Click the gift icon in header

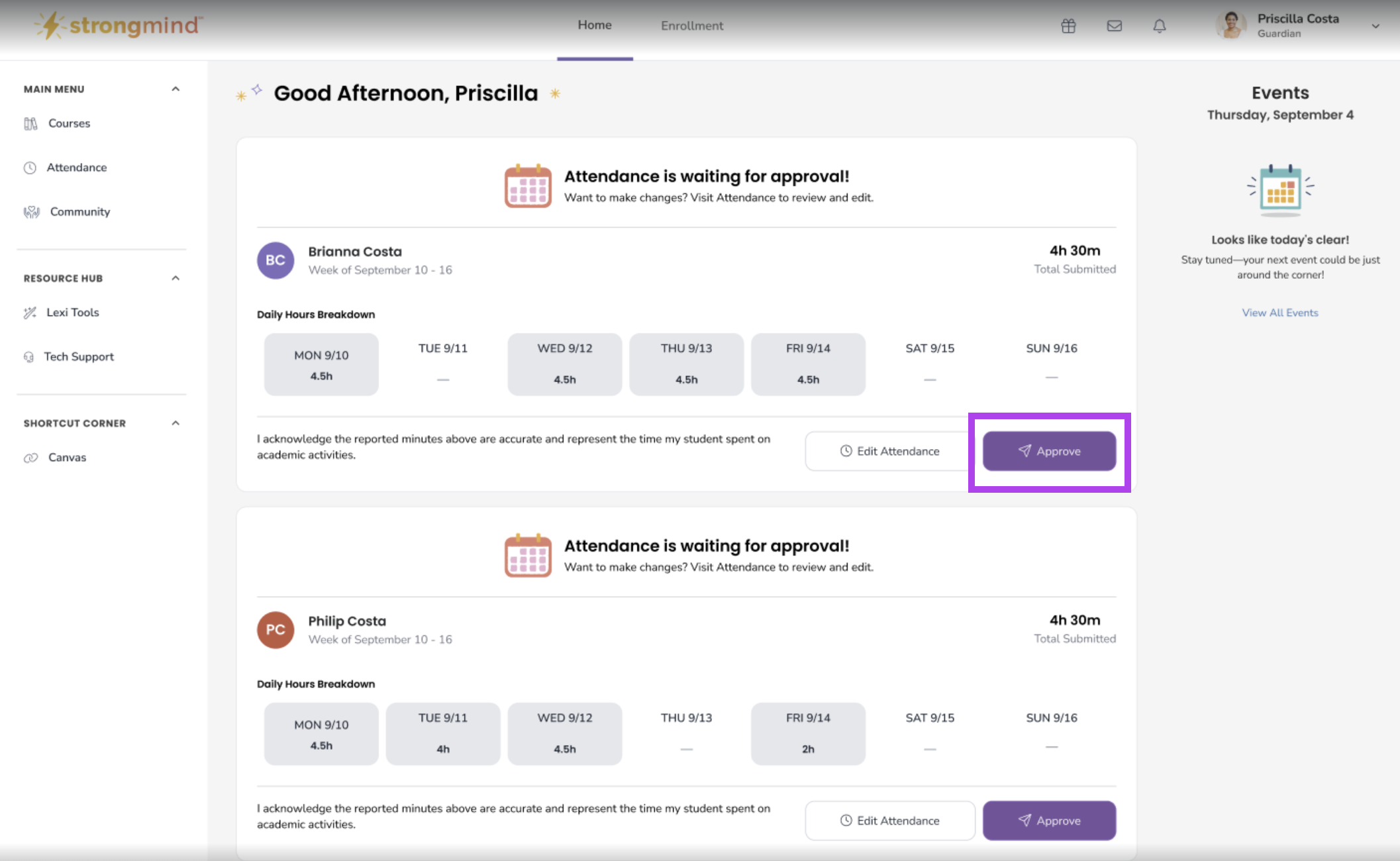[x=1068, y=26]
